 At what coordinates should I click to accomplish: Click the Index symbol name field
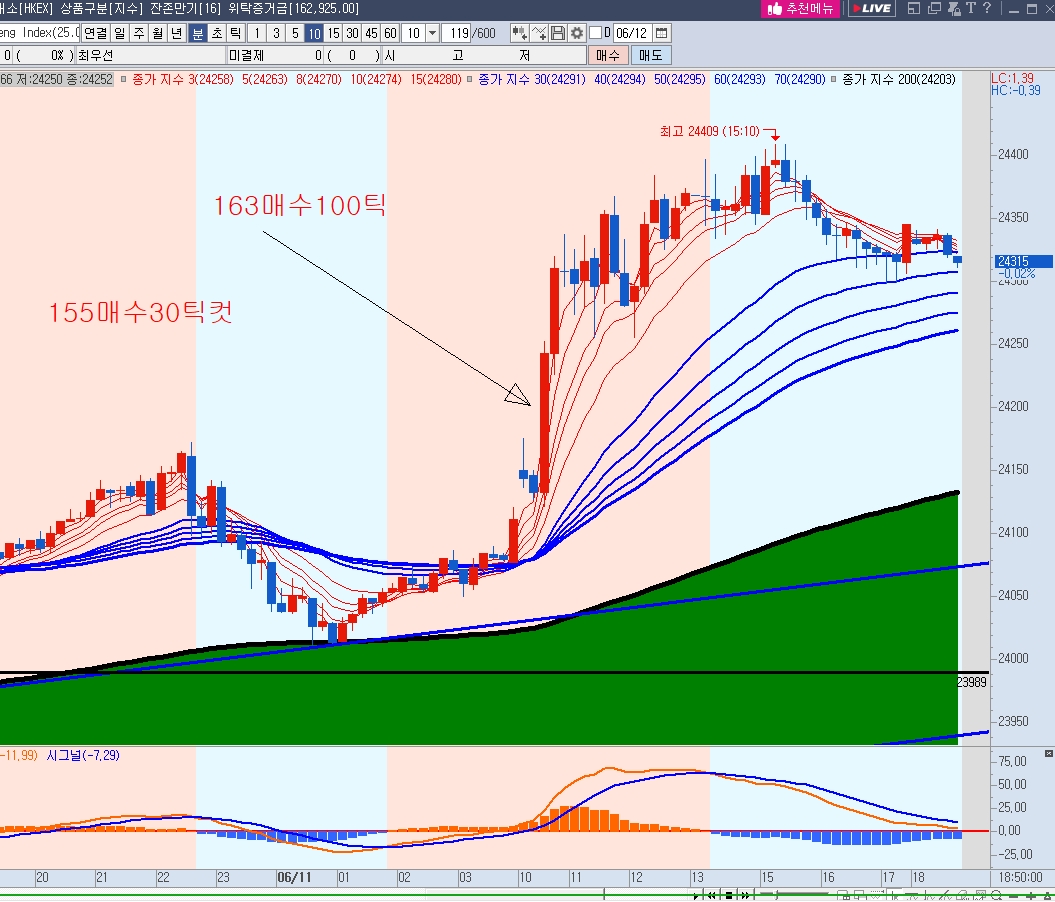(x=39, y=33)
